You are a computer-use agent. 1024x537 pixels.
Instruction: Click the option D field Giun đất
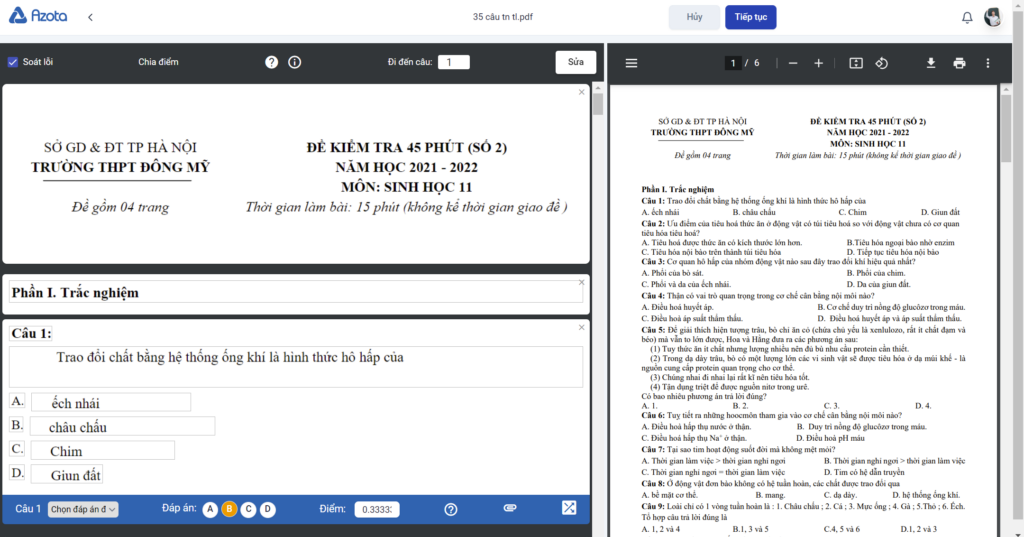click(x=67, y=474)
